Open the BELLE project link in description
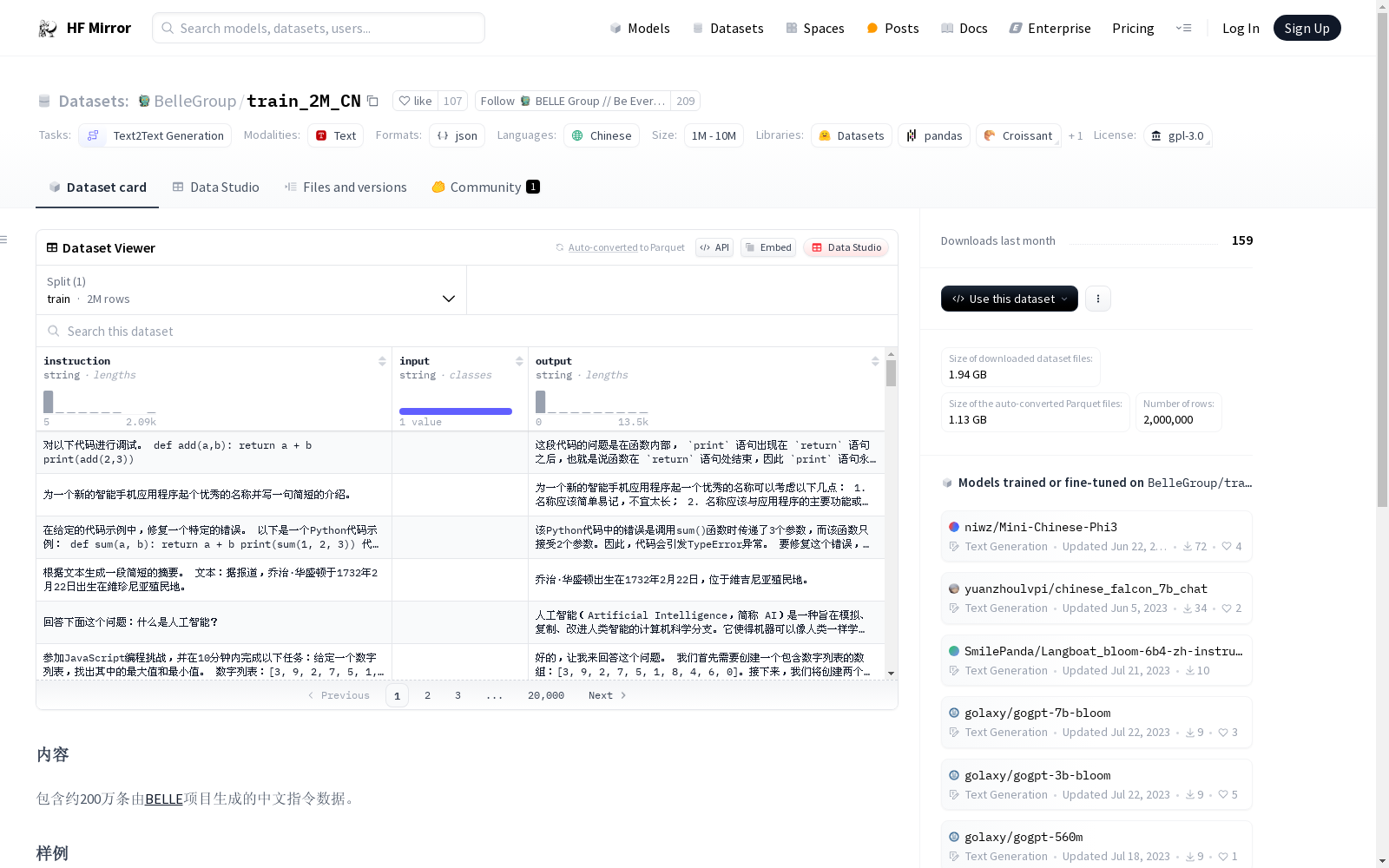The height and width of the screenshot is (868, 1389). 164,799
